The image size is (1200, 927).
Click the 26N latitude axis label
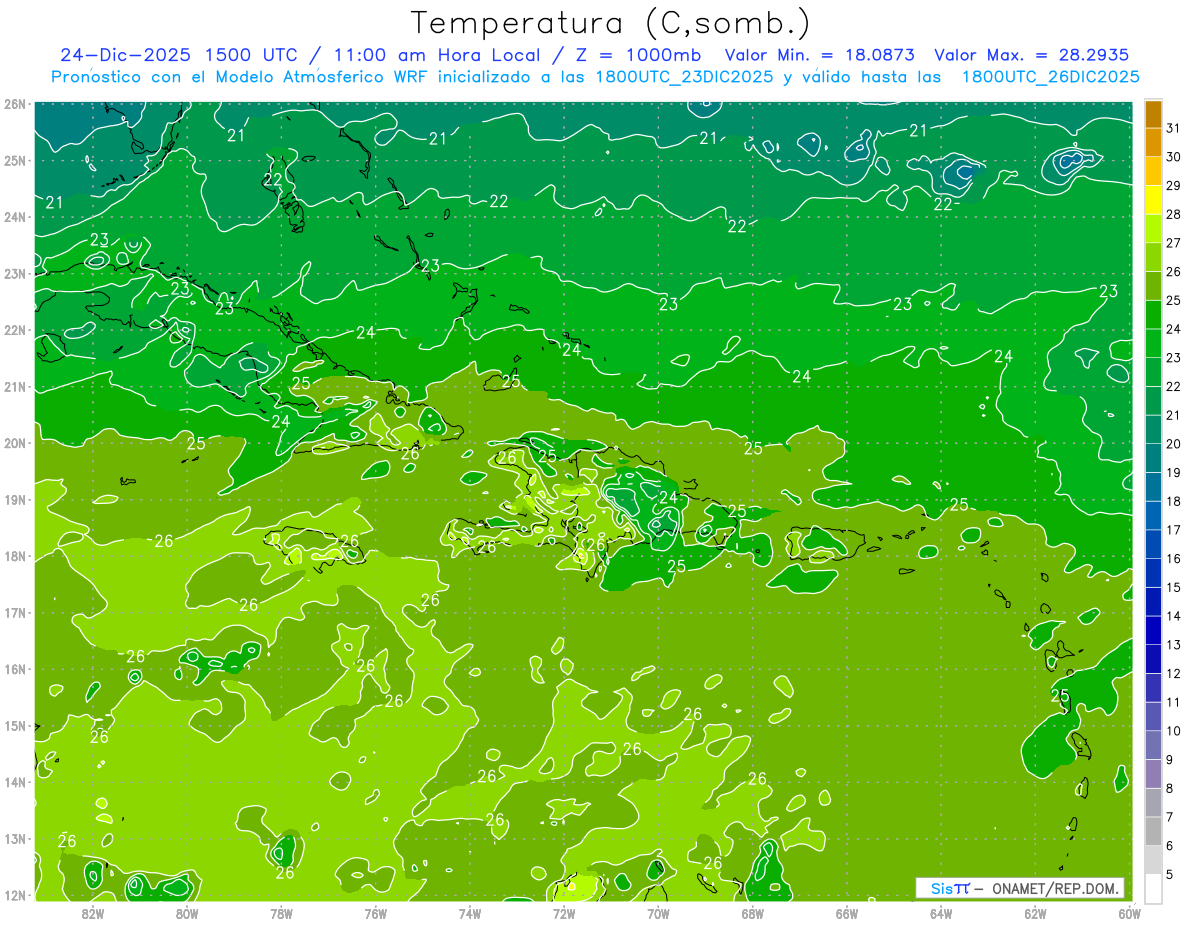click(14, 104)
